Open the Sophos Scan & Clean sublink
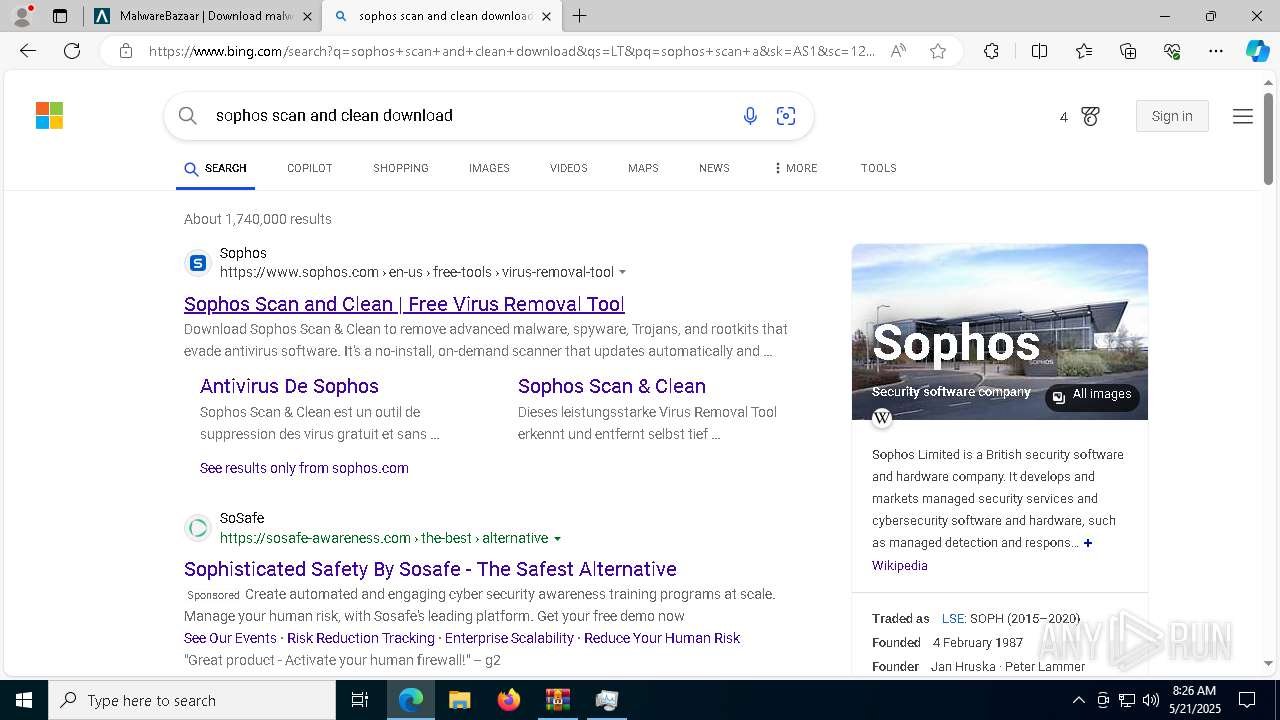Image resolution: width=1280 pixels, height=720 pixels. click(x=612, y=386)
